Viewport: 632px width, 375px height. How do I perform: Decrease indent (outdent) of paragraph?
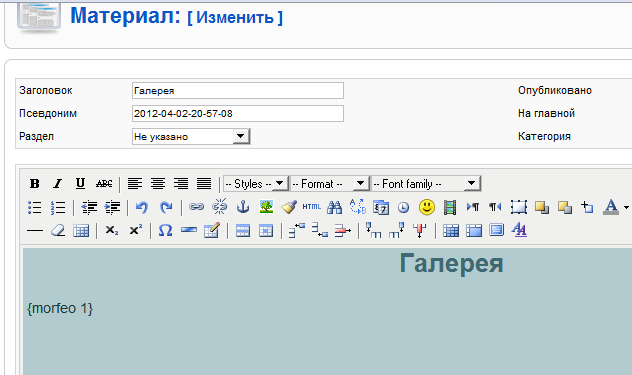(x=89, y=207)
